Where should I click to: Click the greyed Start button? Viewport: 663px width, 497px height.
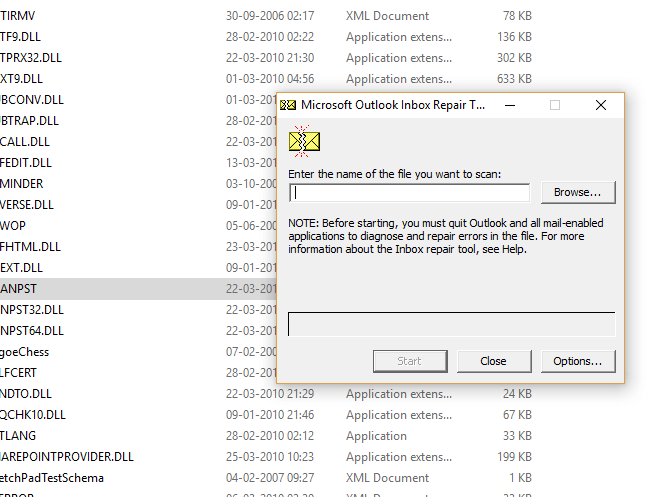(410, 361)
